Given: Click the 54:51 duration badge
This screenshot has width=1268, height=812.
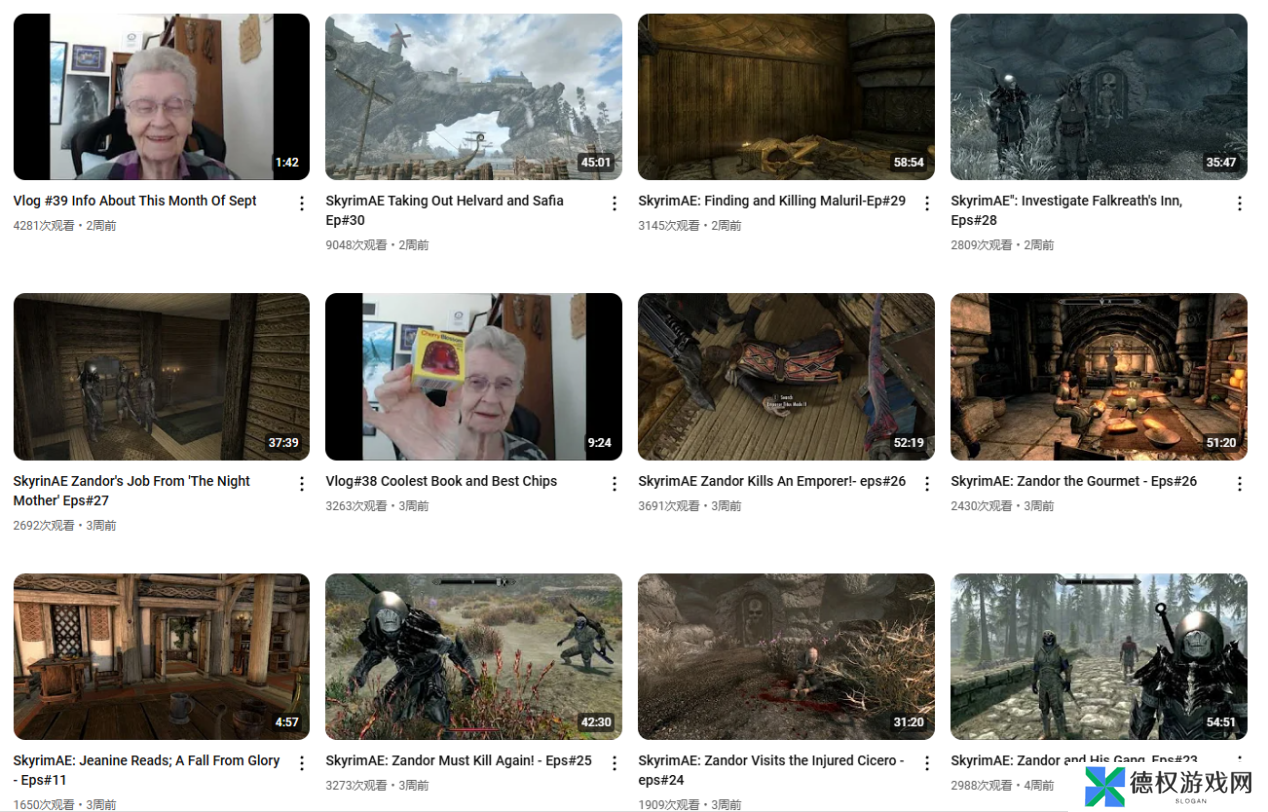Looking at the screenshot, I should (1221, 722).
